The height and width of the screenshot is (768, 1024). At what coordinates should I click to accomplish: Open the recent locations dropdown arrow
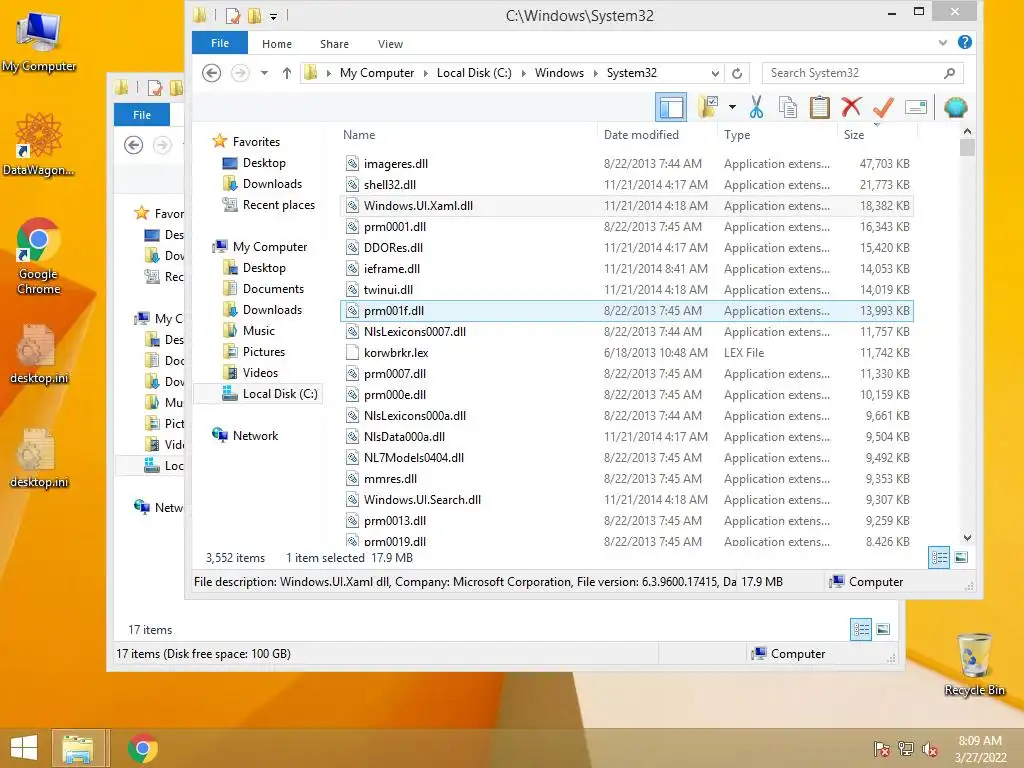click(264, 73)
